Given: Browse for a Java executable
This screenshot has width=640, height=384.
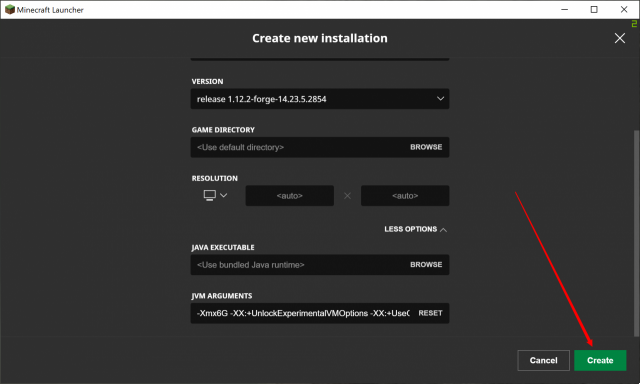Looking at the screenshot, I should [x=426, y=265].
